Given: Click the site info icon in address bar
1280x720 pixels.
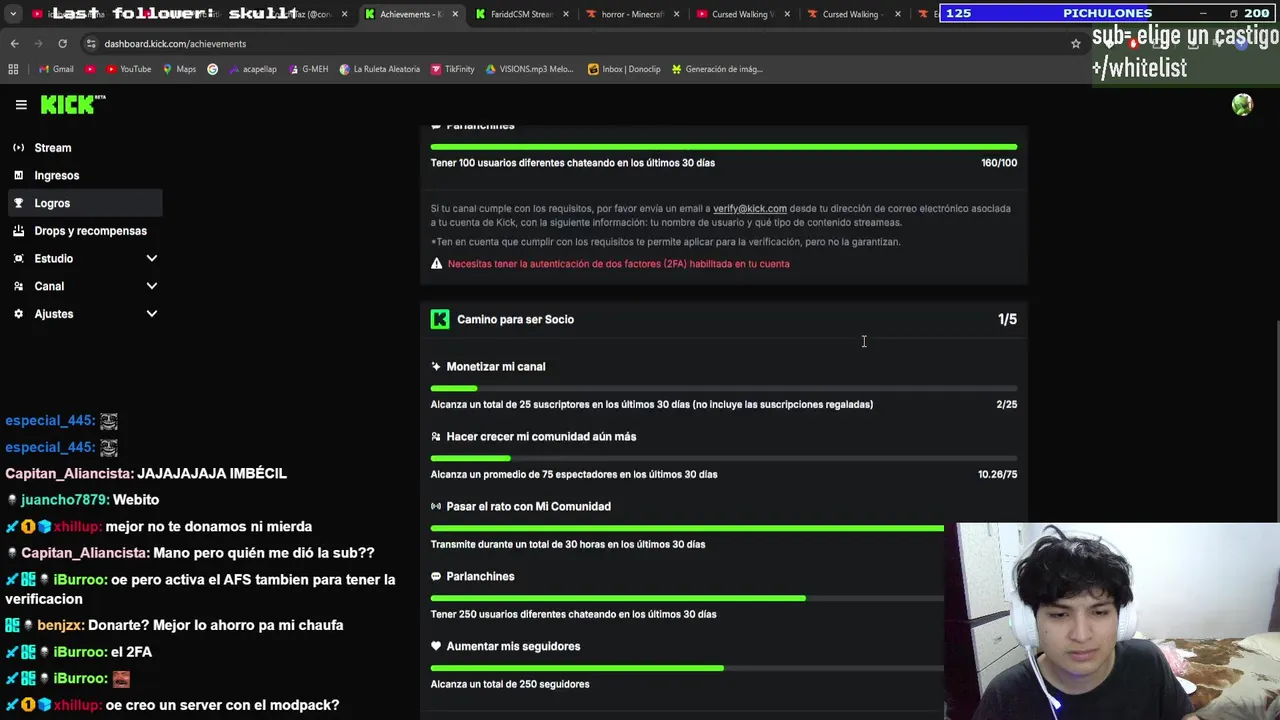Looking at the screenshot, I should pos(91,44).
